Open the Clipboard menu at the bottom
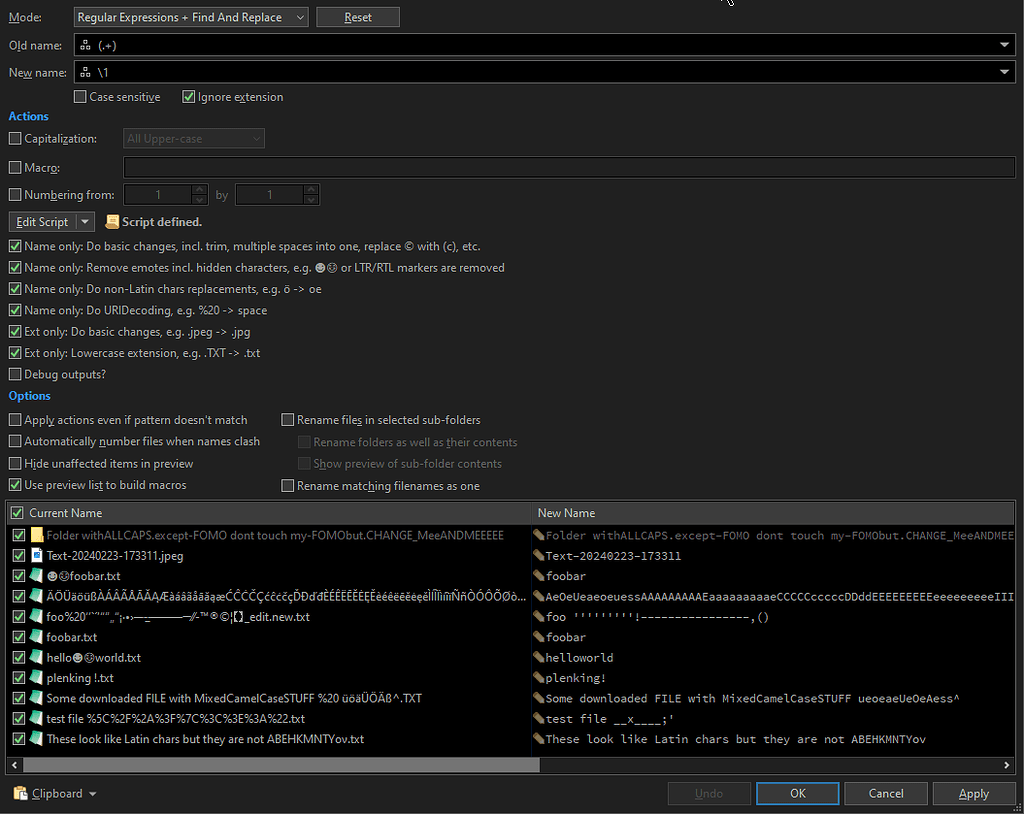This screenshot has height=814, width=1024. tap(93, 793)
